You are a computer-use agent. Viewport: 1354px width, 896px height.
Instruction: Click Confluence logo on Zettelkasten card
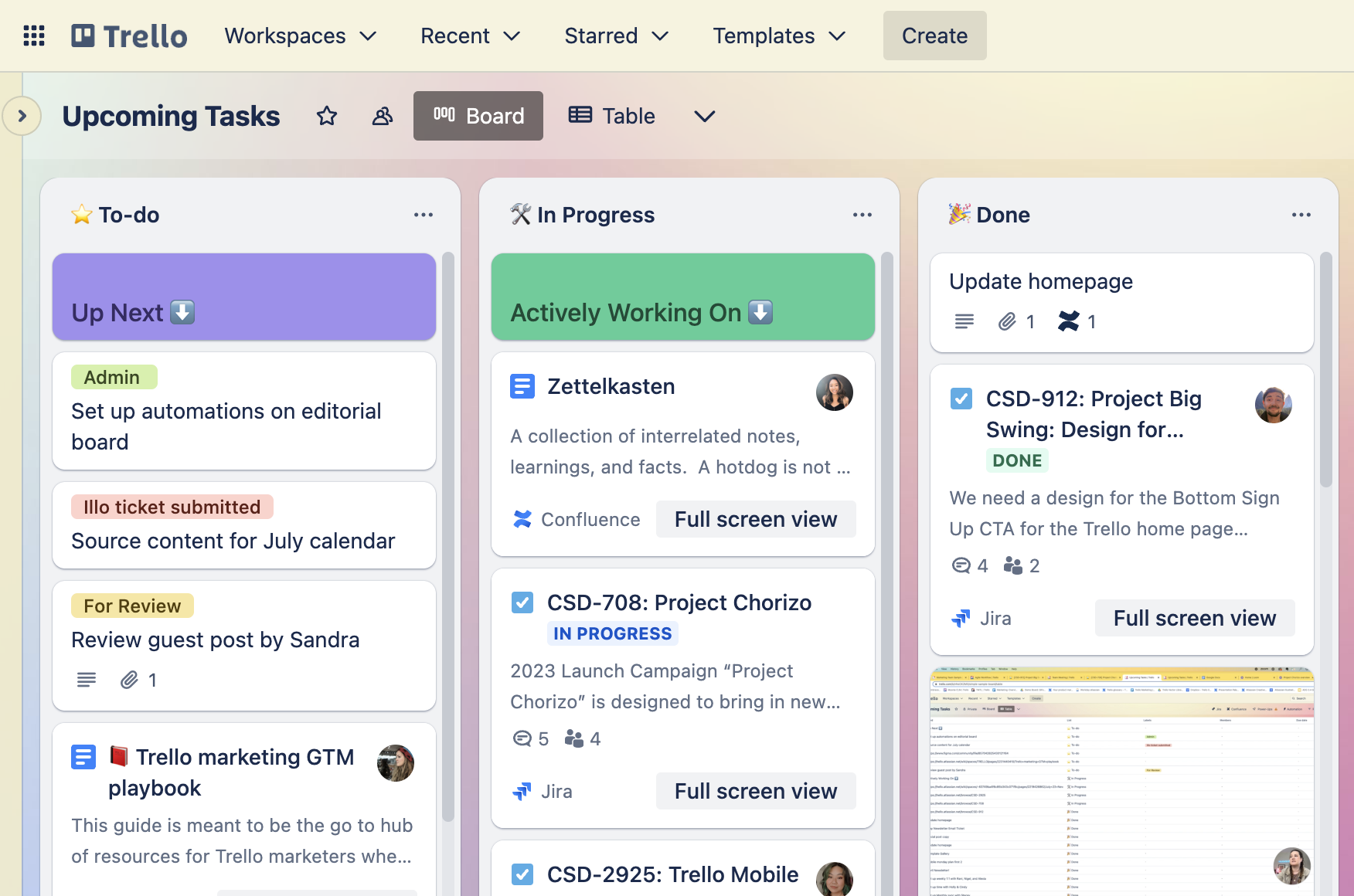pyautogui.click(x=522, y=519)
